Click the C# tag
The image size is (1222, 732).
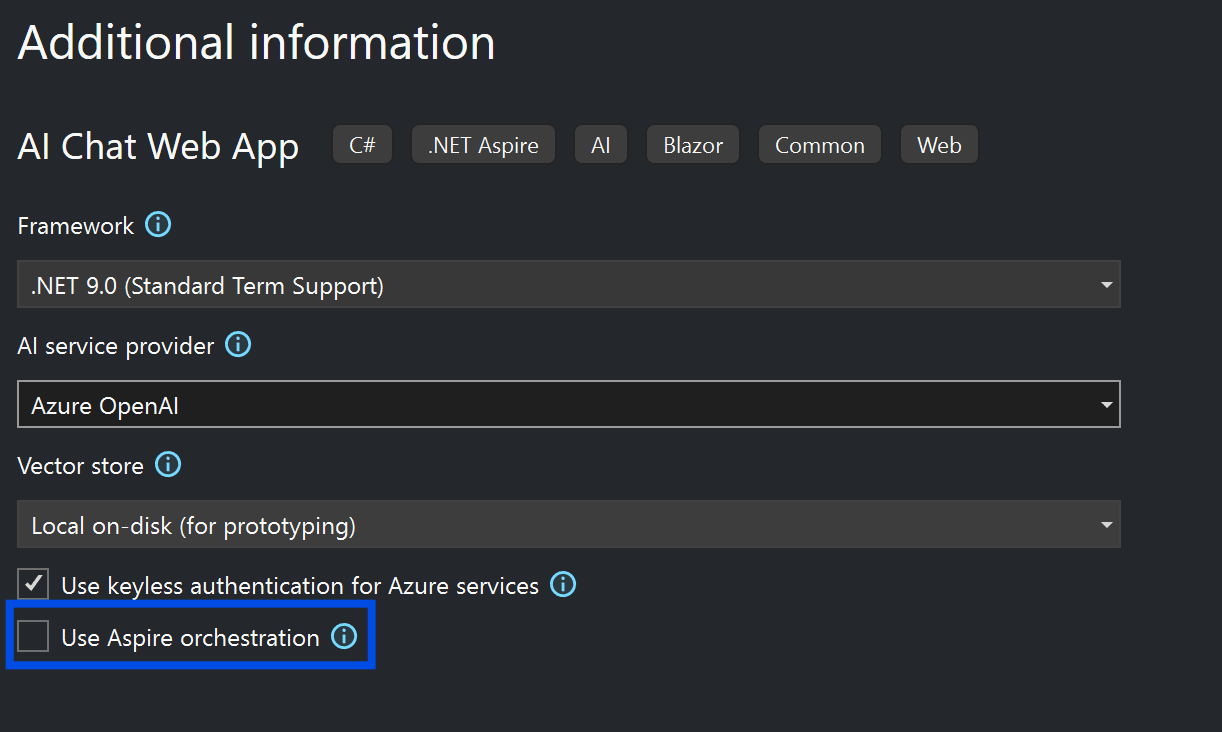click(x=362, y=145)
